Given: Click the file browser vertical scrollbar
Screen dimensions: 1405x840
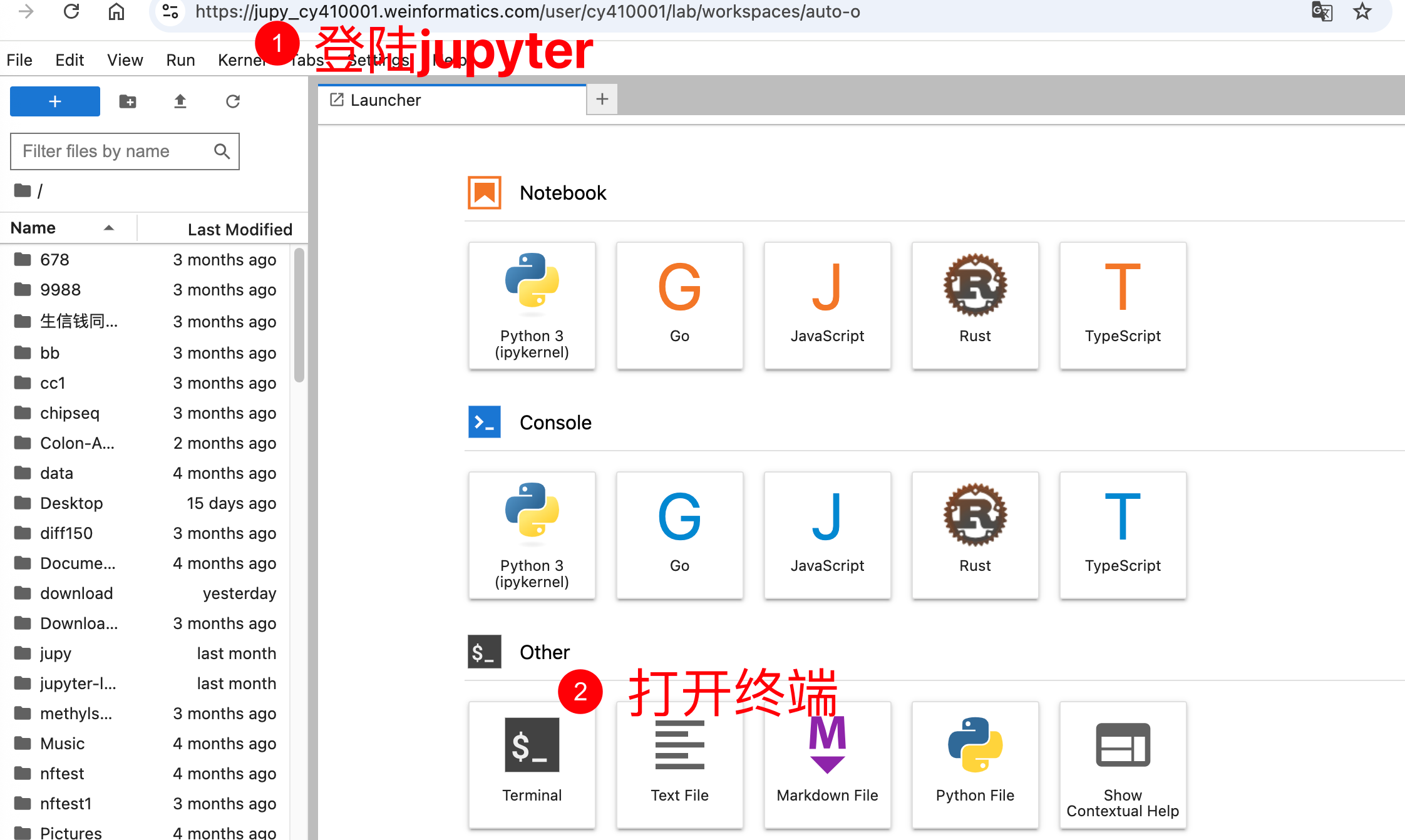Looking at the screenshot, I should 299,315.
